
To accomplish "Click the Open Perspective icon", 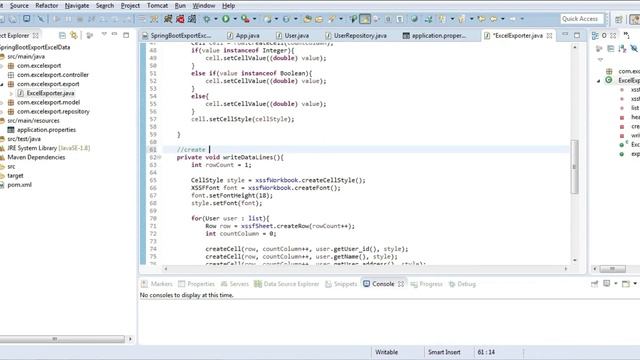I will [x=619, y=19].
